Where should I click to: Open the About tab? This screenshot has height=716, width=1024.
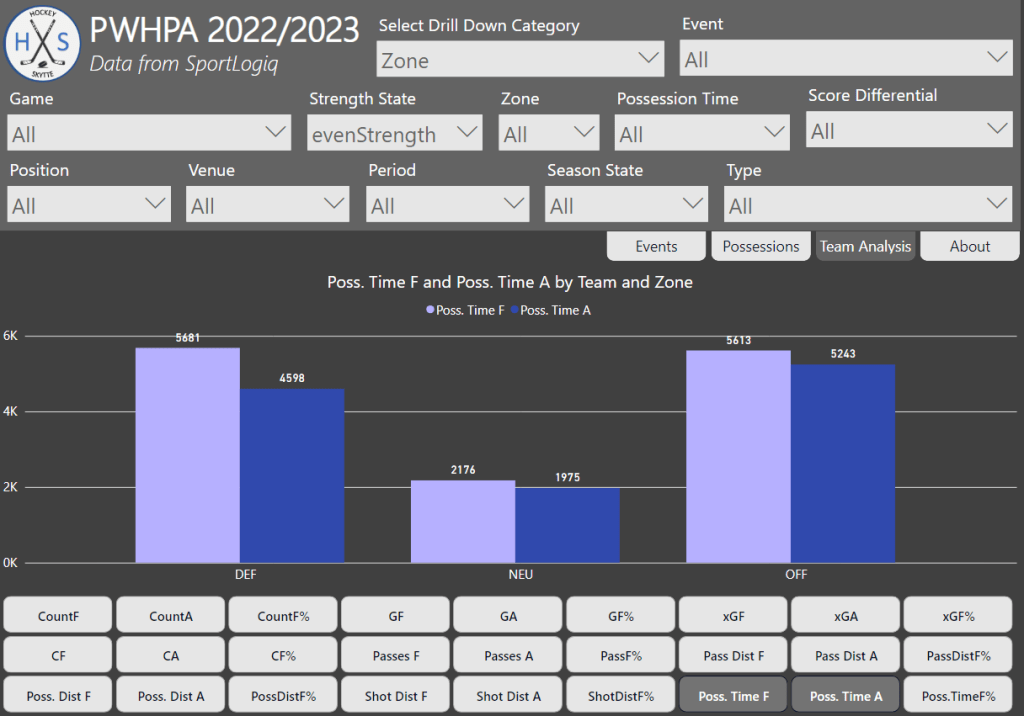tap(969, 246)
